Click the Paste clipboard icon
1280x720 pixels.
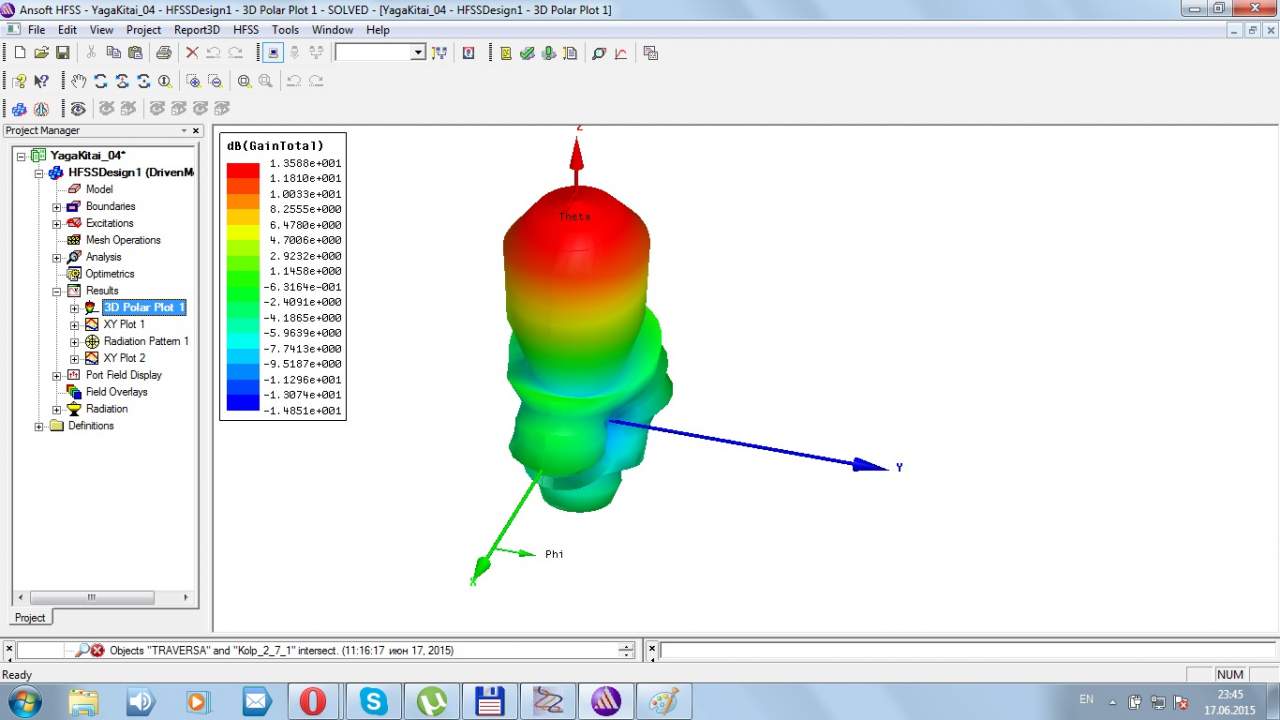point(134,53)
